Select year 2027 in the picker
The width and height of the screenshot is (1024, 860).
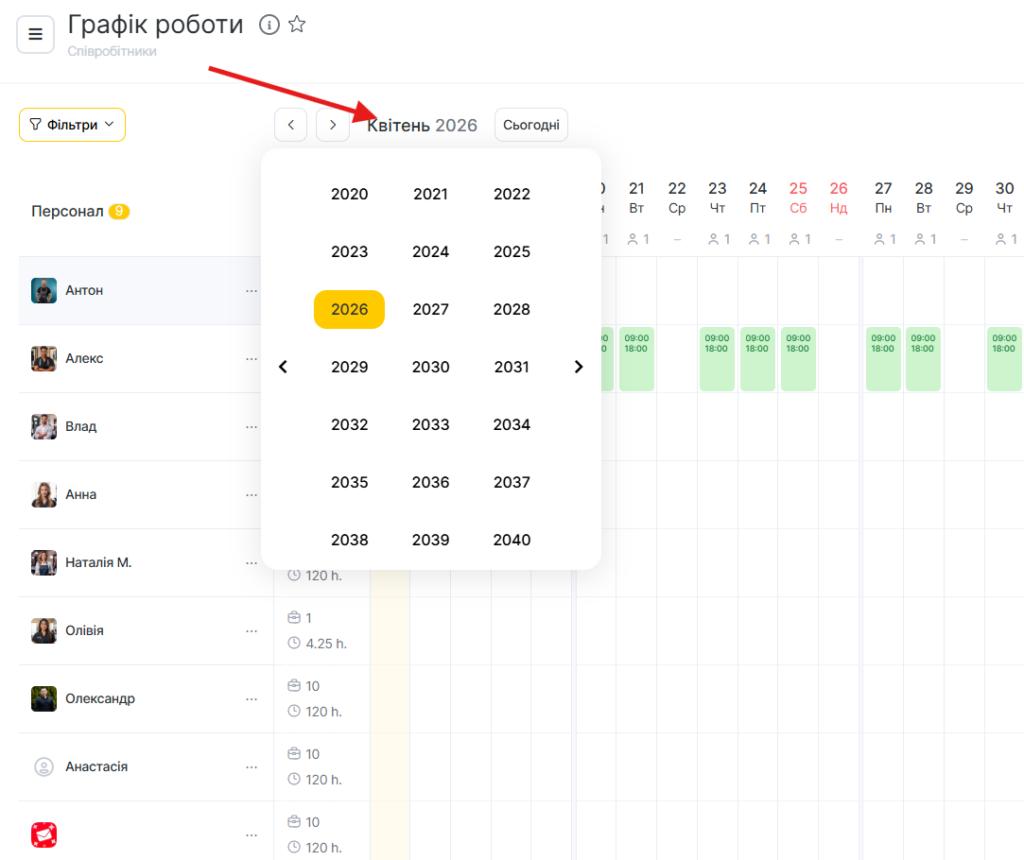430,310
